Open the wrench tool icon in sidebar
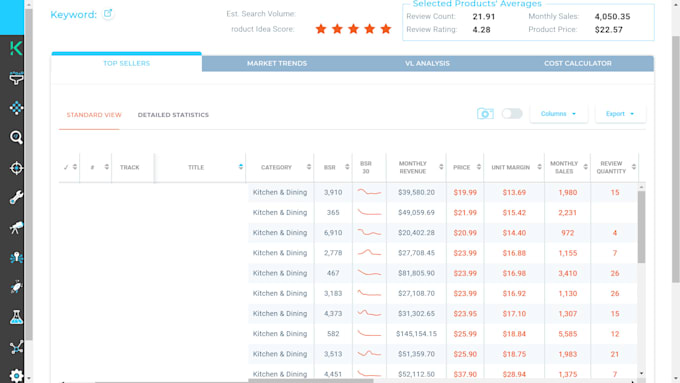Image resolution: width=680 pixels, height=383 pixels. (x=16, y=197)
